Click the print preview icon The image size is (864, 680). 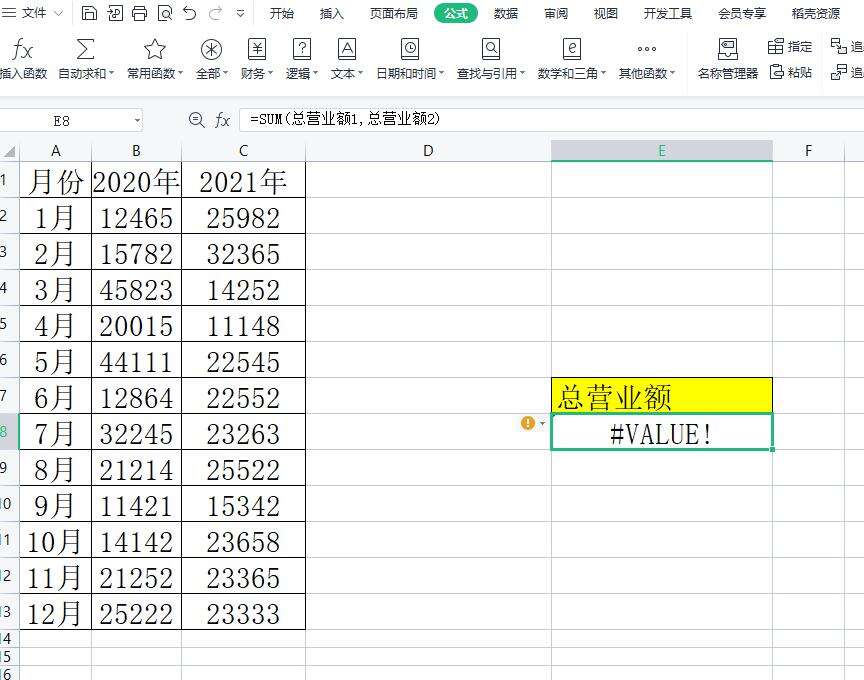[165, 13]
